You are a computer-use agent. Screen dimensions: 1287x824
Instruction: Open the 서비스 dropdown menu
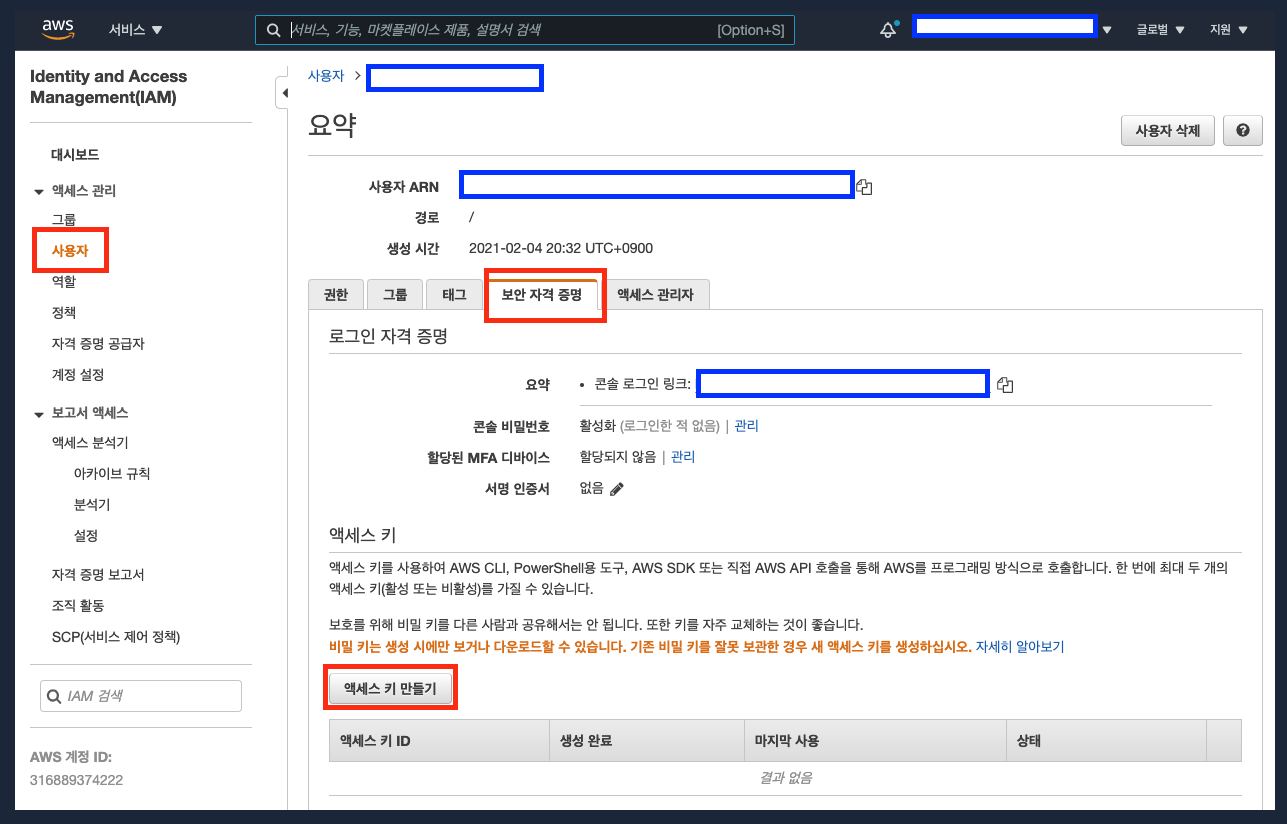tap(136, 30)
